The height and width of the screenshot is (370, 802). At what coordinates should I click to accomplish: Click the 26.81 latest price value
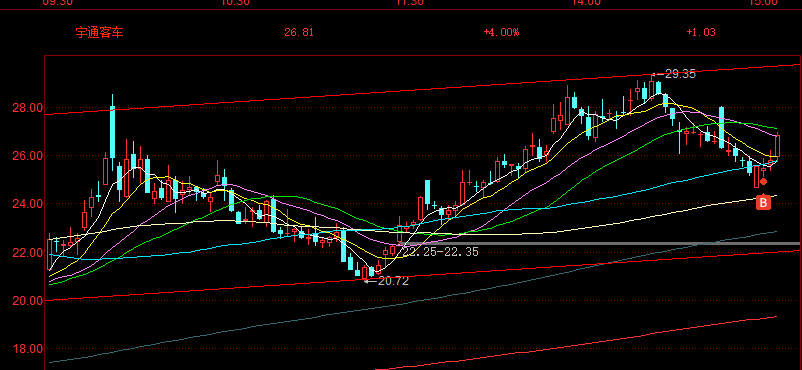[299, 33]
